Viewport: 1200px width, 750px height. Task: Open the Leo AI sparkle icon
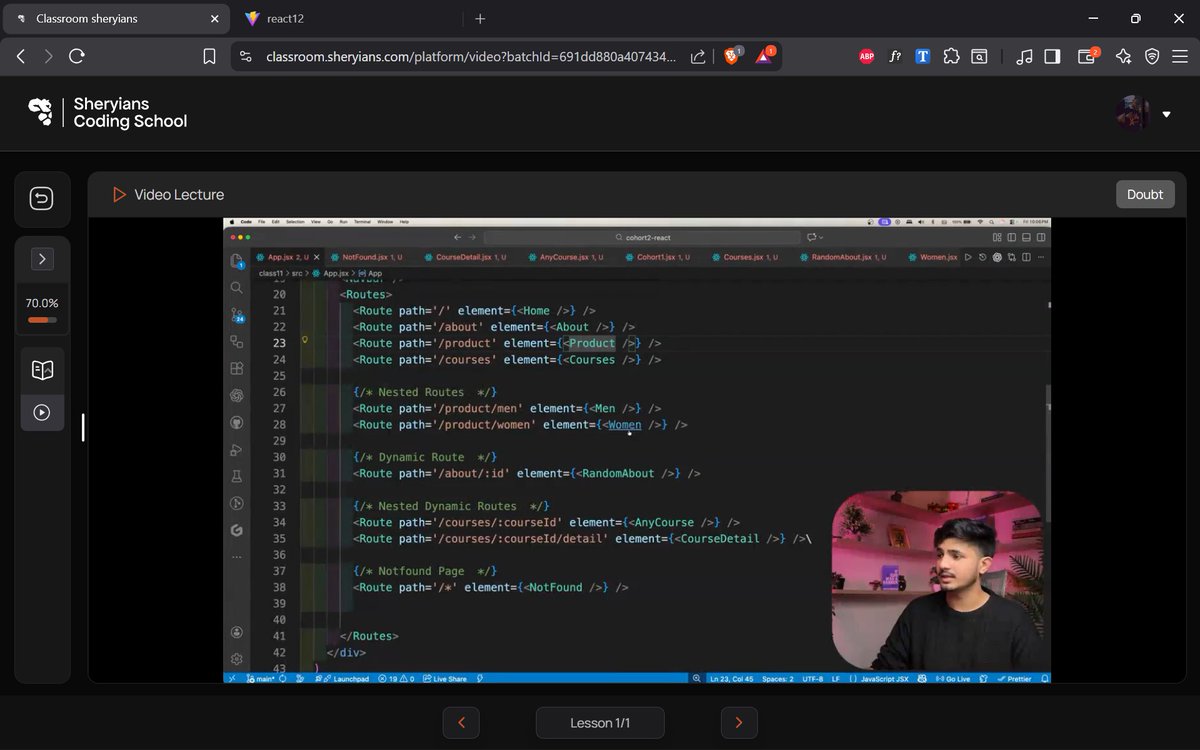click(1124, 57)
